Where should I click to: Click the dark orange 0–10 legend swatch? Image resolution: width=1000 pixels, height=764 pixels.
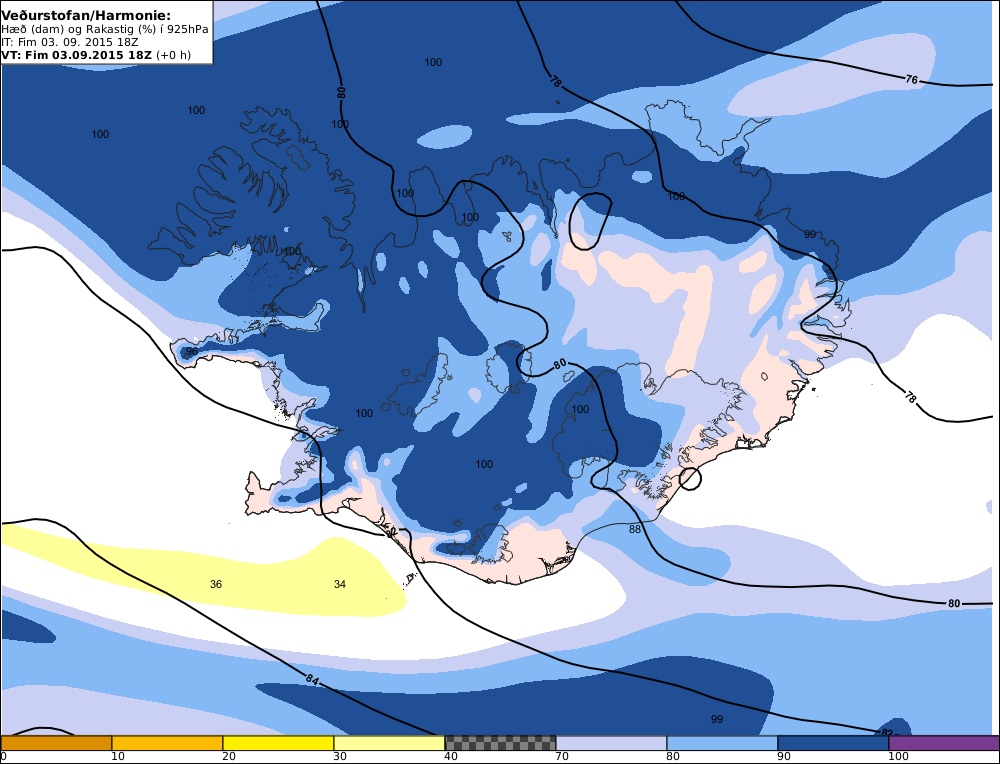point(56,743)
